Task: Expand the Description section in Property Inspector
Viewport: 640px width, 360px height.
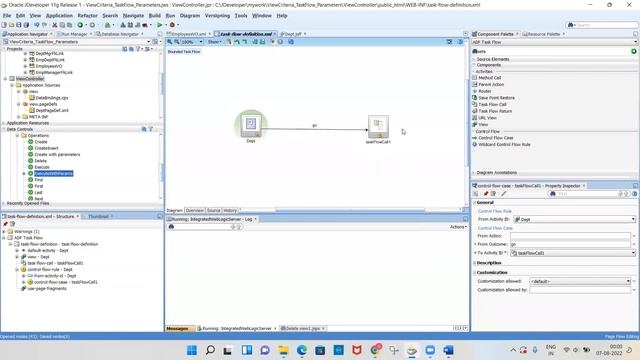Action: [475, 263]
